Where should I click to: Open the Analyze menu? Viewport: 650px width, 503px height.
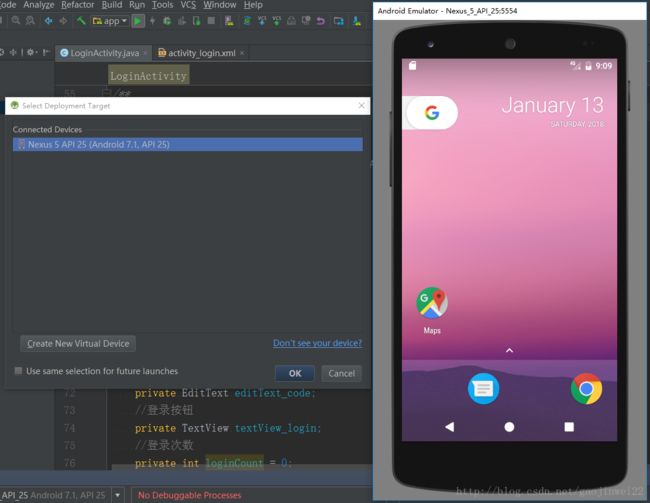click(x=39, y=5)
